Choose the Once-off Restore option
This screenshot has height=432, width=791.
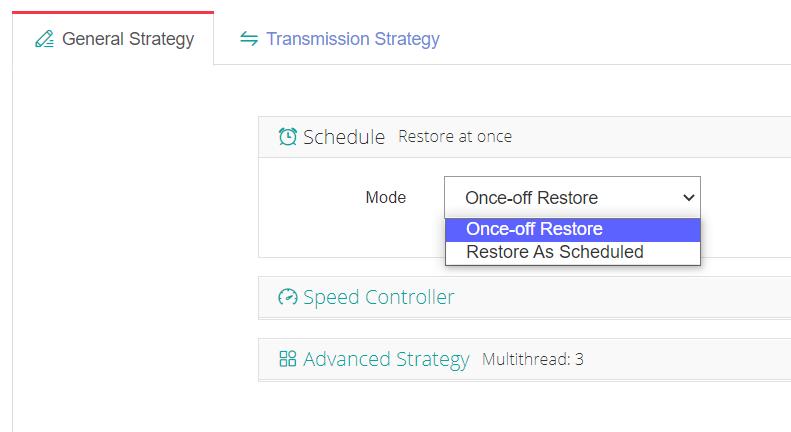(573, 230)
